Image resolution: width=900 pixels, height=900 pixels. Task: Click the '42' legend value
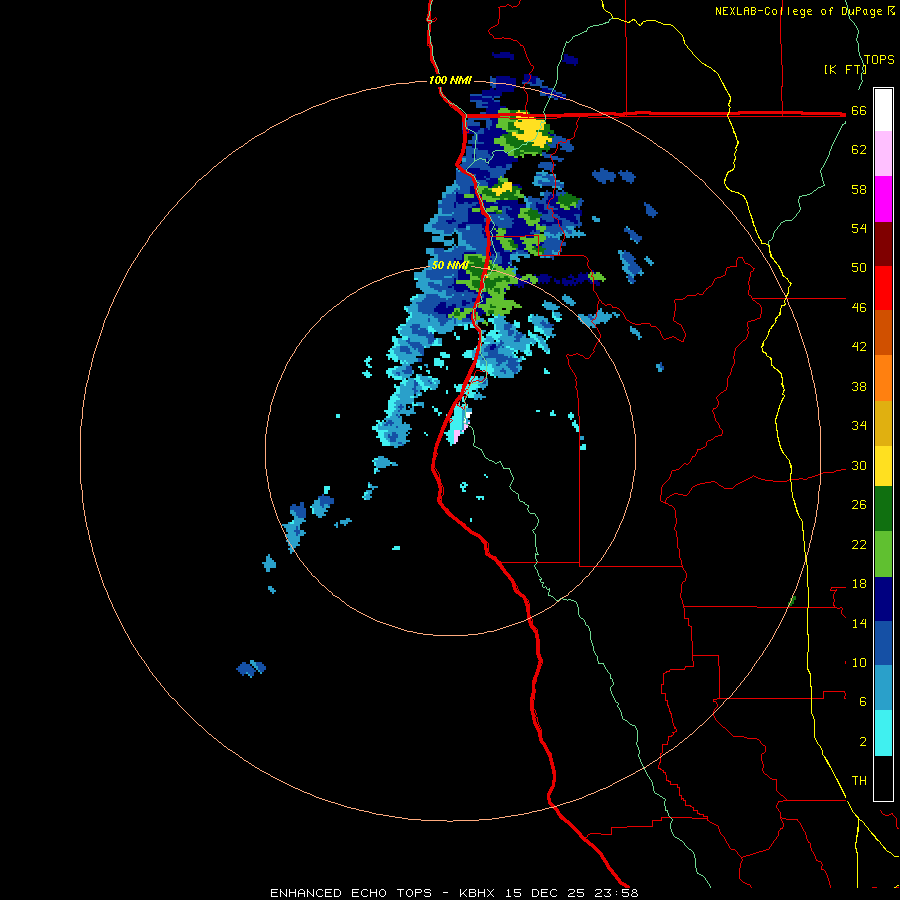click(859, 347)
